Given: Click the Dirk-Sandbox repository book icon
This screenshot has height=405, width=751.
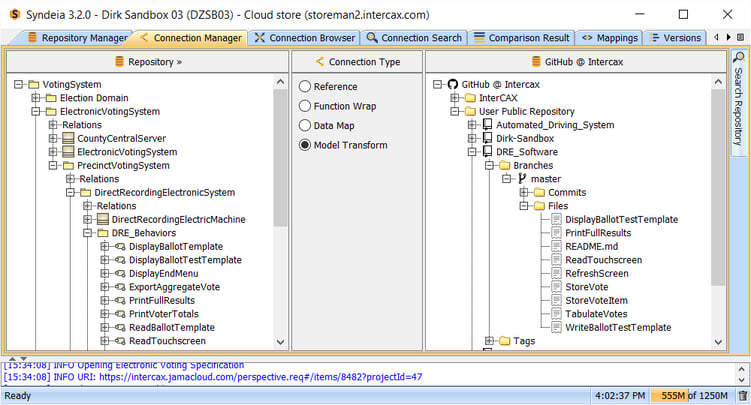Looking at the screenshot, I should pos(488,138).
